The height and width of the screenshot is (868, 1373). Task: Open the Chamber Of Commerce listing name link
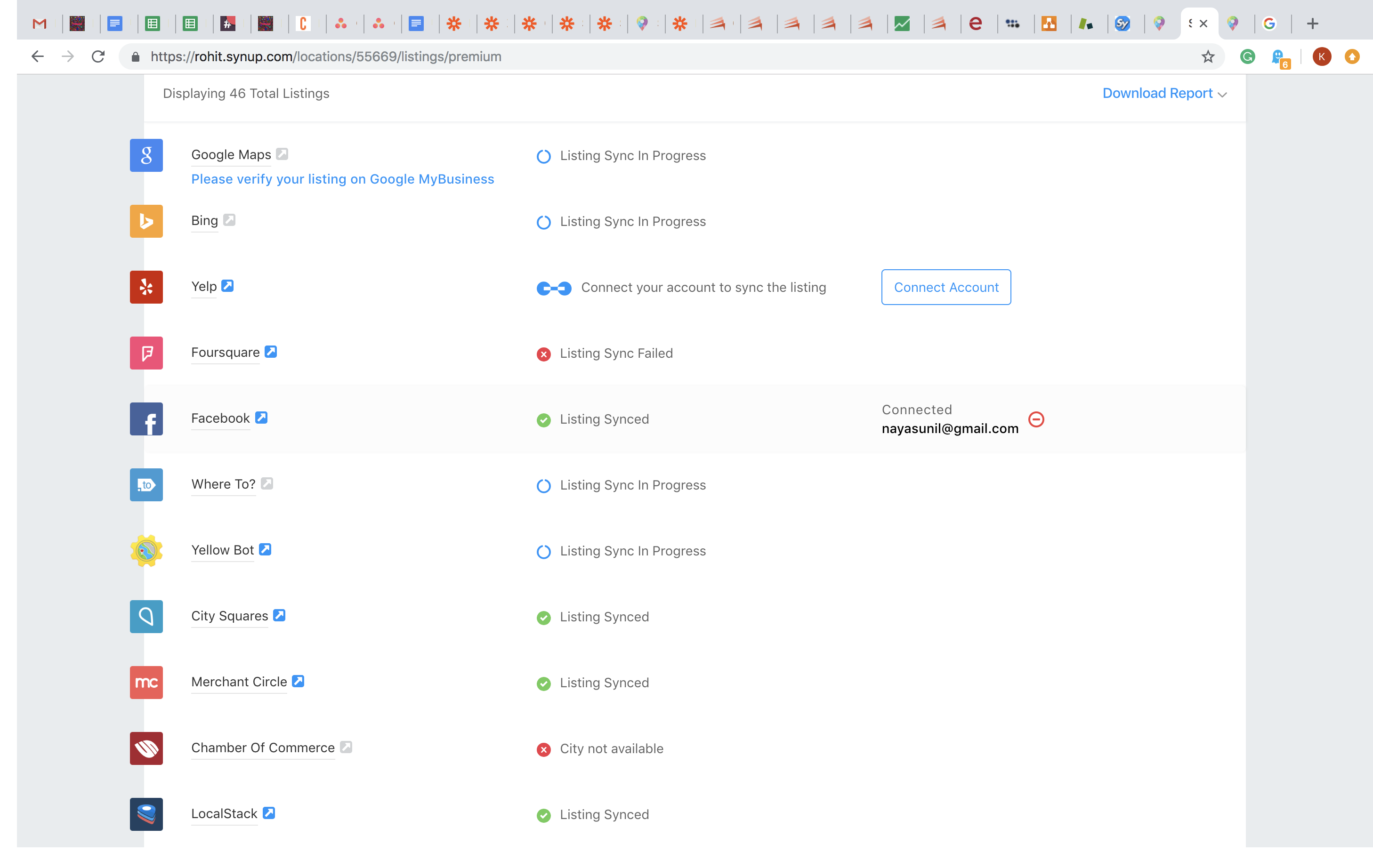pos(263,748)
